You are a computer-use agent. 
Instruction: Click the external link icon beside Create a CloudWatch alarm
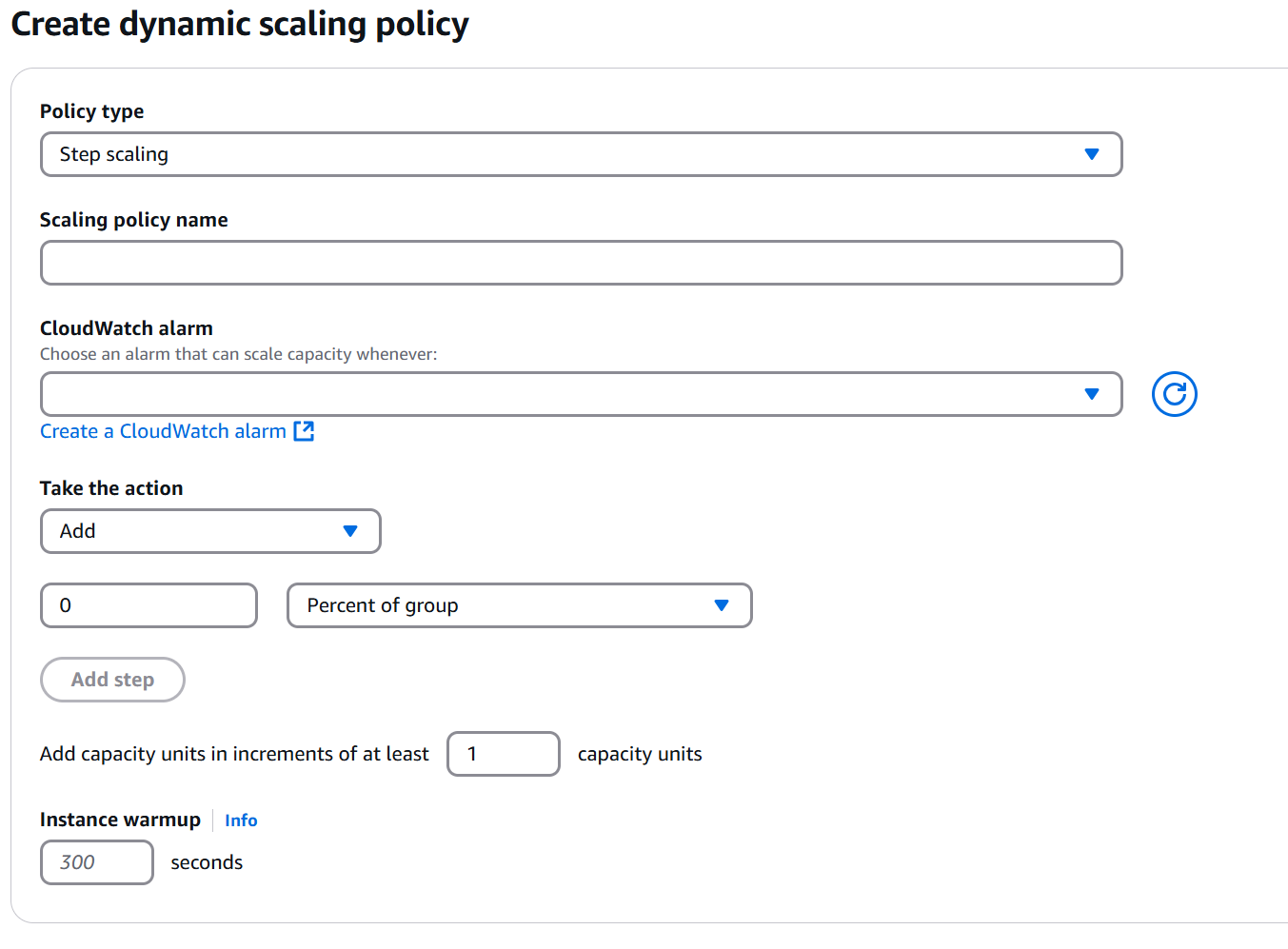[304, 431]
